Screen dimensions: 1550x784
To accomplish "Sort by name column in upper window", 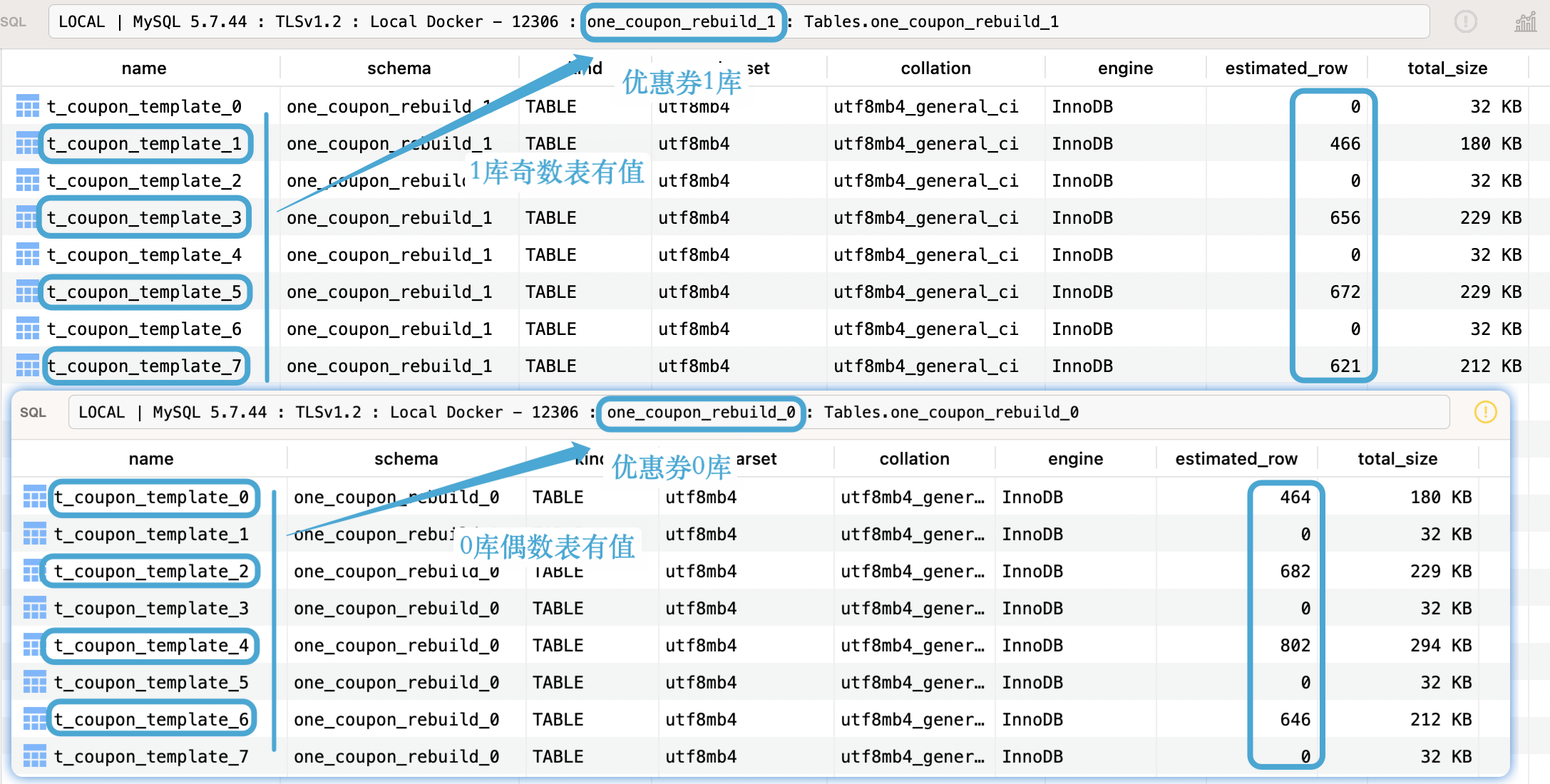I will point(144,68).
